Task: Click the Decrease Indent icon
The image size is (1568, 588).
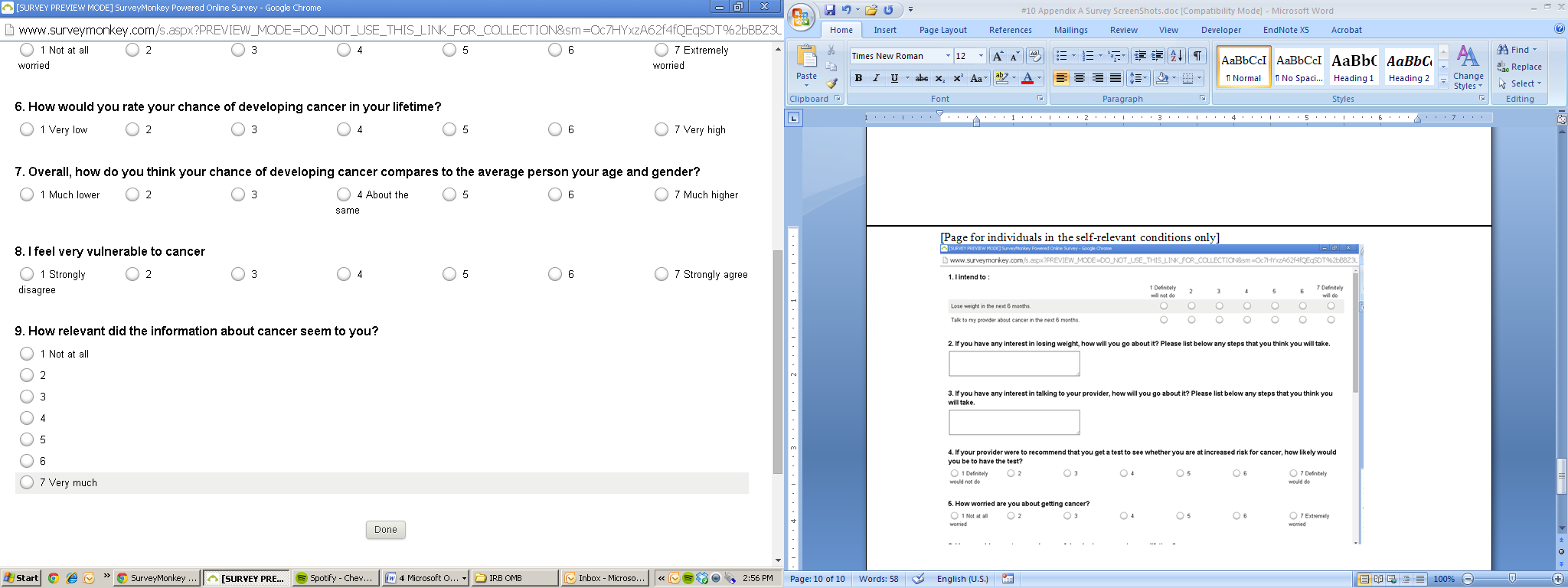Action: [x=1140, y=56]
